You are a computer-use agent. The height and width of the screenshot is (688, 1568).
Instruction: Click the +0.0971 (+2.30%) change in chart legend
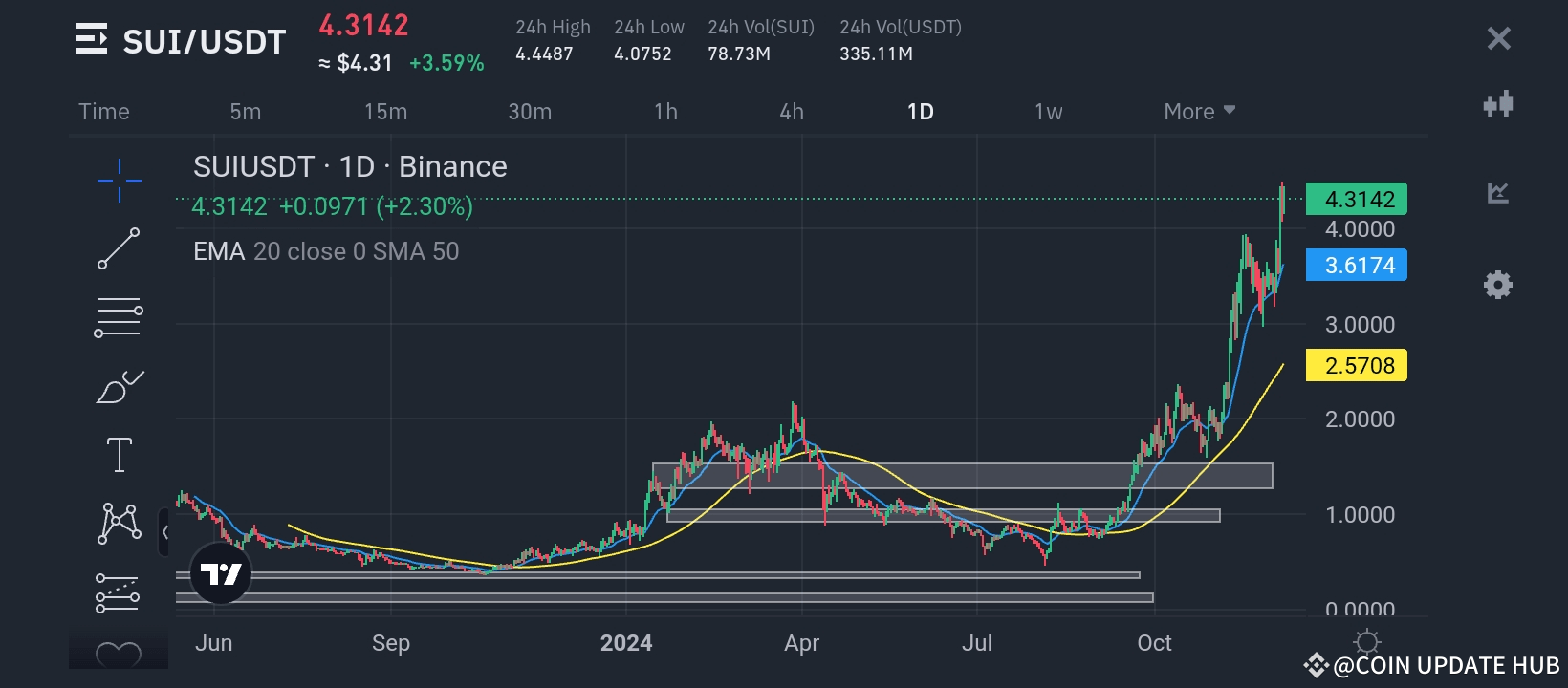tap(376, 206)
